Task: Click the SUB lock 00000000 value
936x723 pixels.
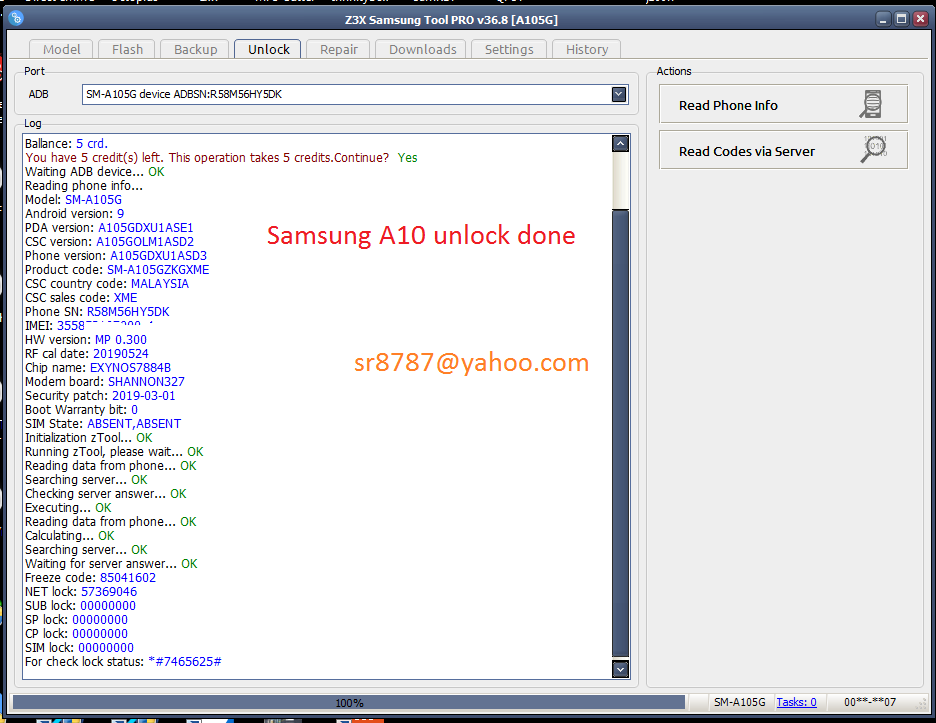Action: [108, 606]
